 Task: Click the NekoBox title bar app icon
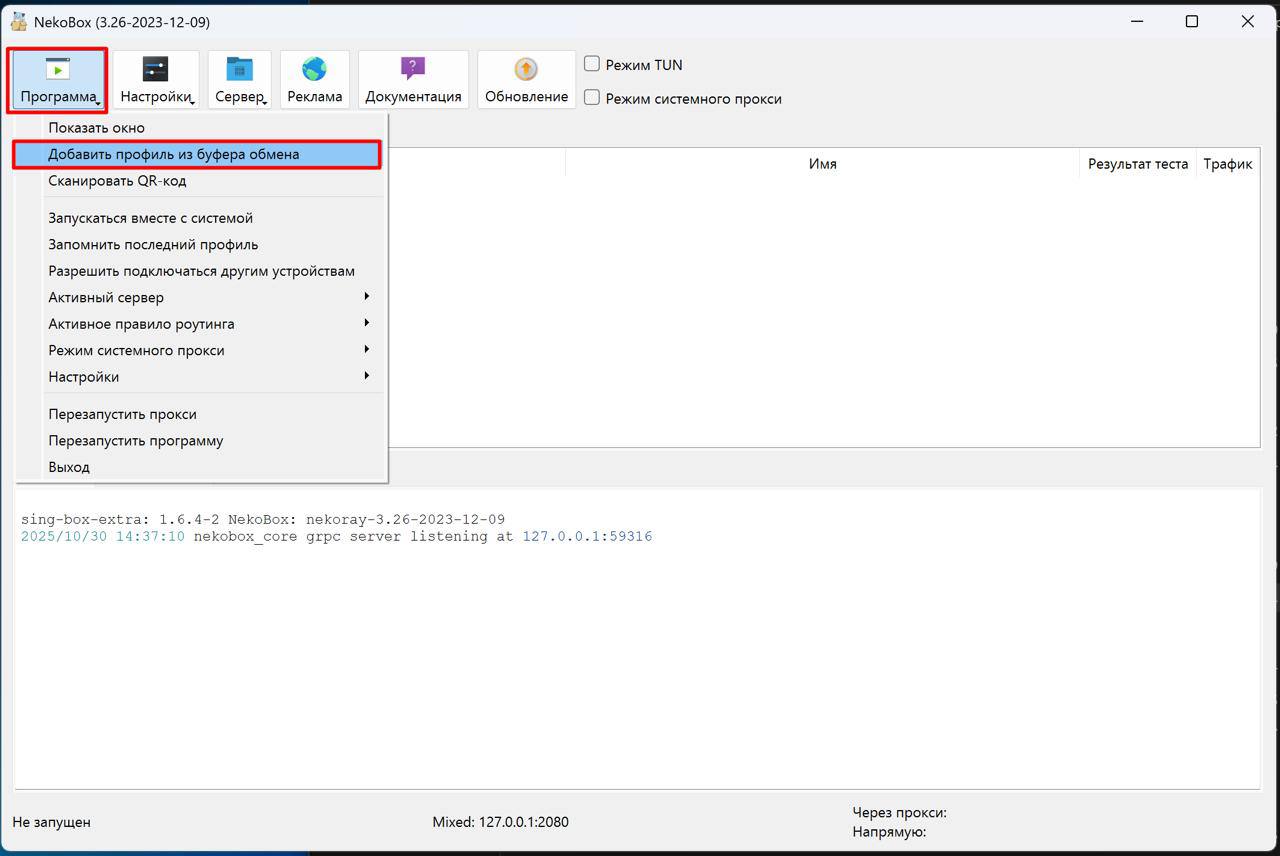(x=18, y=21)
